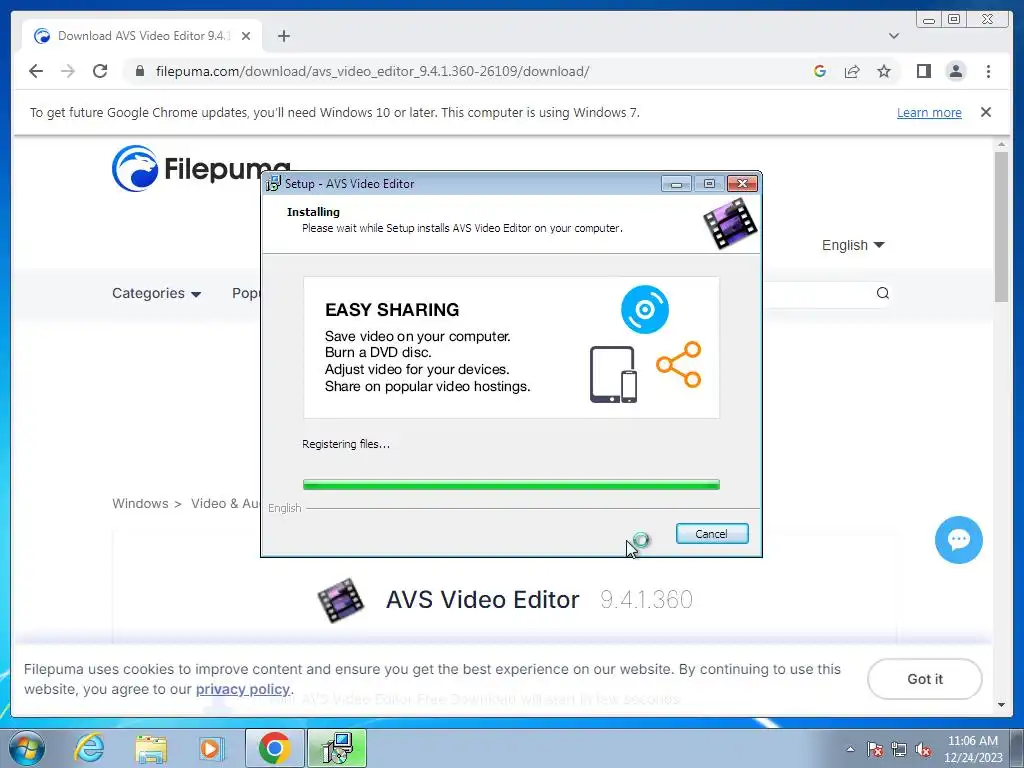Click the AVS film strip icon in setup header
Image resolution: width=1024 pixels, height=768 pixels.
click(730, 224)
